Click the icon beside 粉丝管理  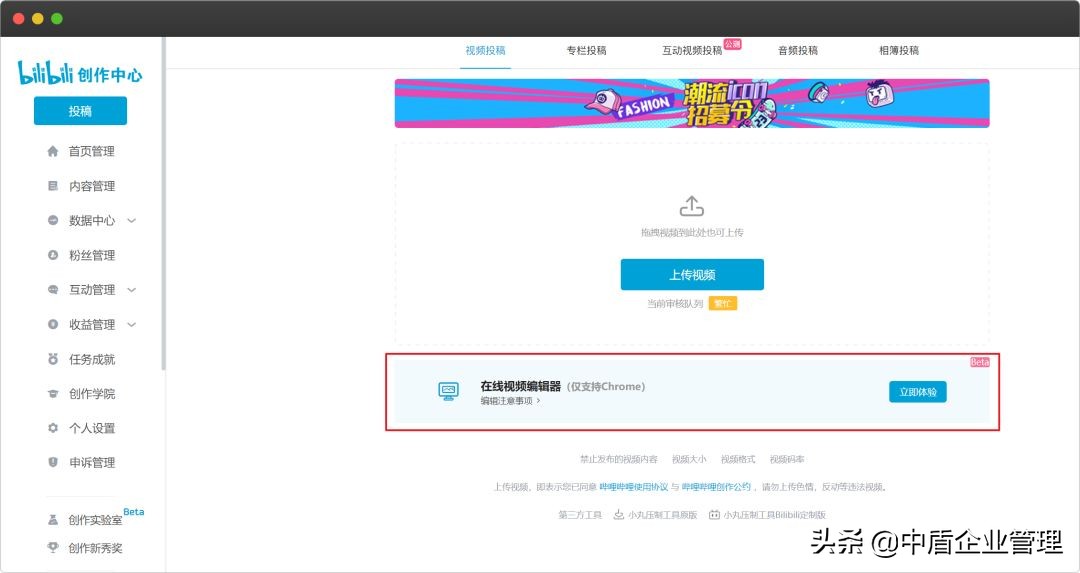pyautogui.click(x=53, y=255)
